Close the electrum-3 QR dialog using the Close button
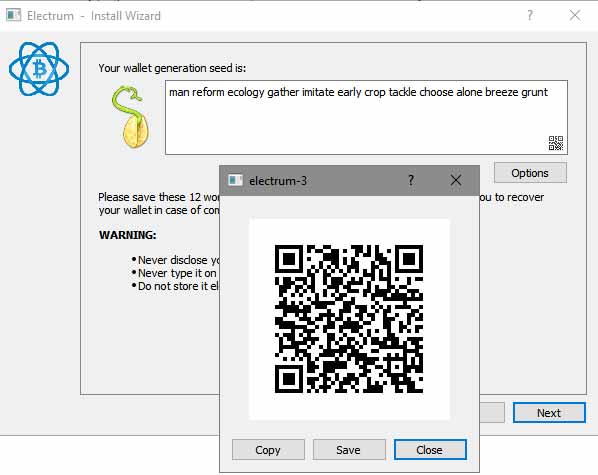 430,450
